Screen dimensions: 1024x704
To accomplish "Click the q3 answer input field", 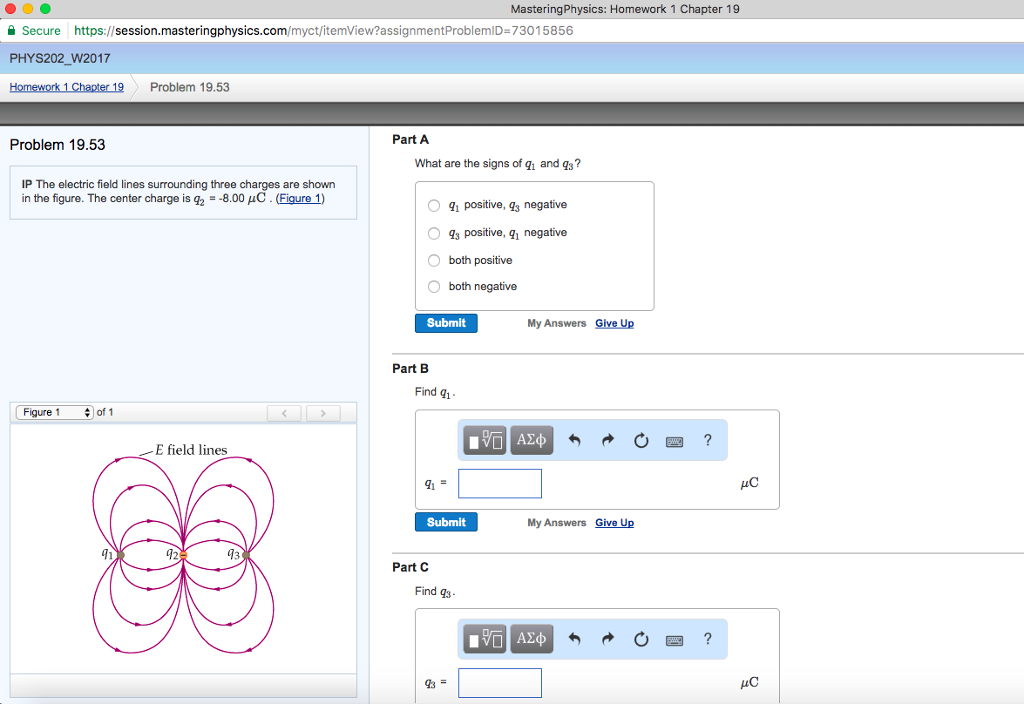I will pos(500,683).
